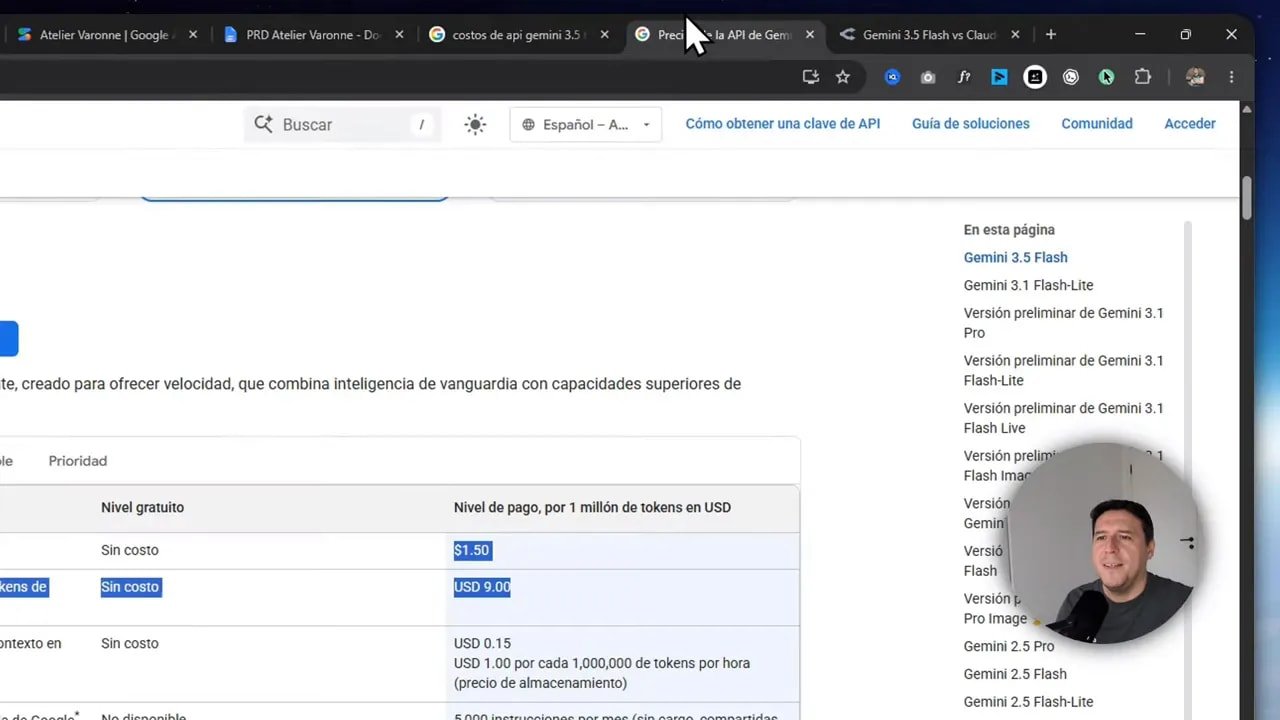Screen dimensions: 1280x720
Task: Open Chrome's three-dot menu
Action: [x=1231, y=77]
